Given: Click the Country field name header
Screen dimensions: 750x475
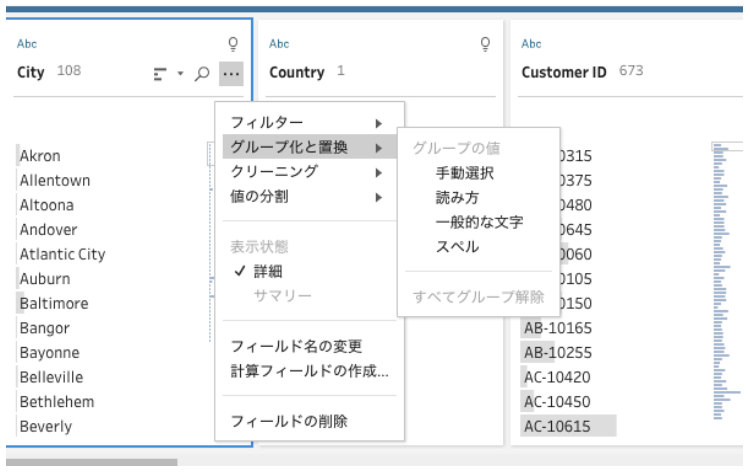Looking at the screenshot, I should (297, 73).
